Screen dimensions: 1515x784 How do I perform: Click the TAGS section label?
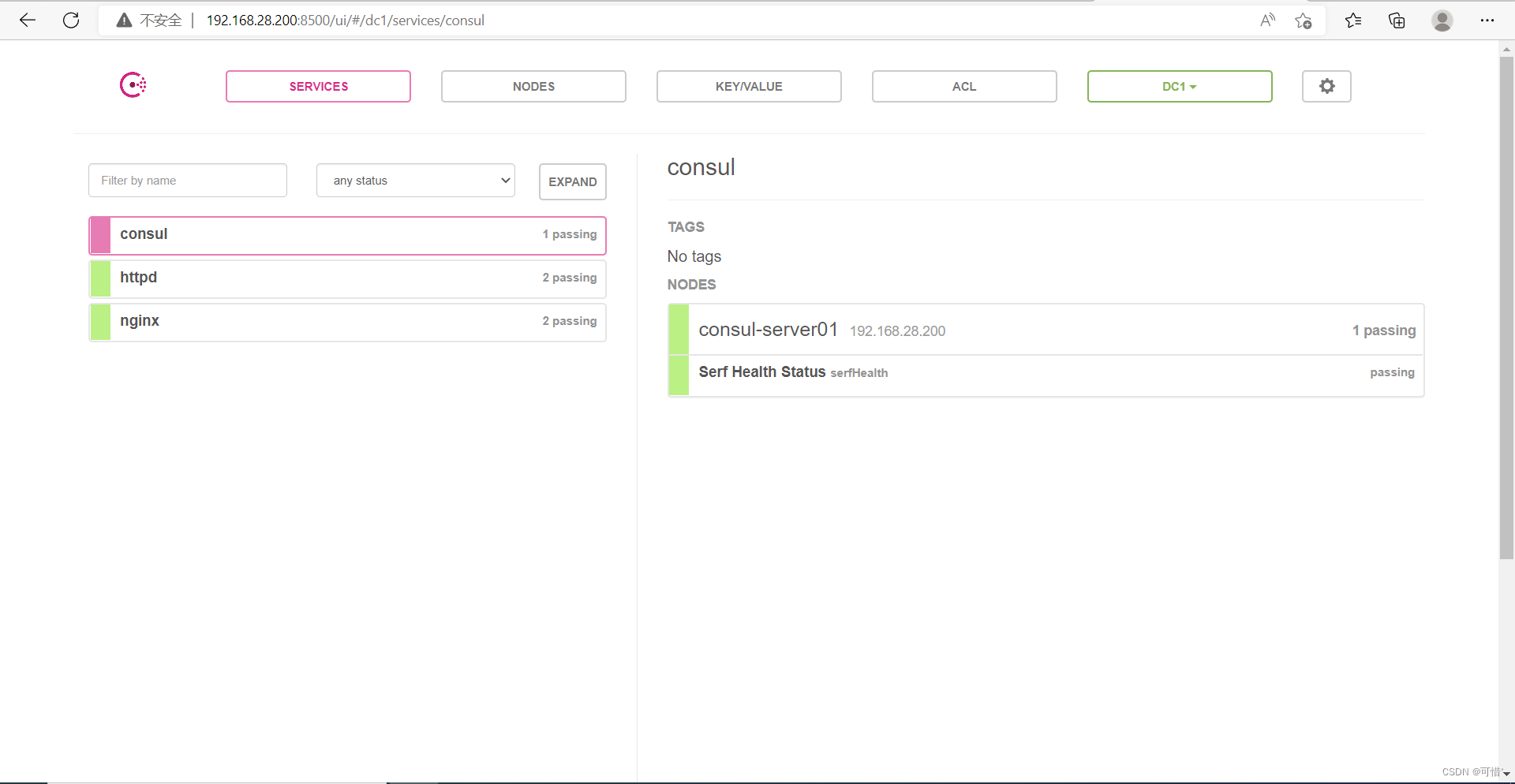tap(686, 227)
